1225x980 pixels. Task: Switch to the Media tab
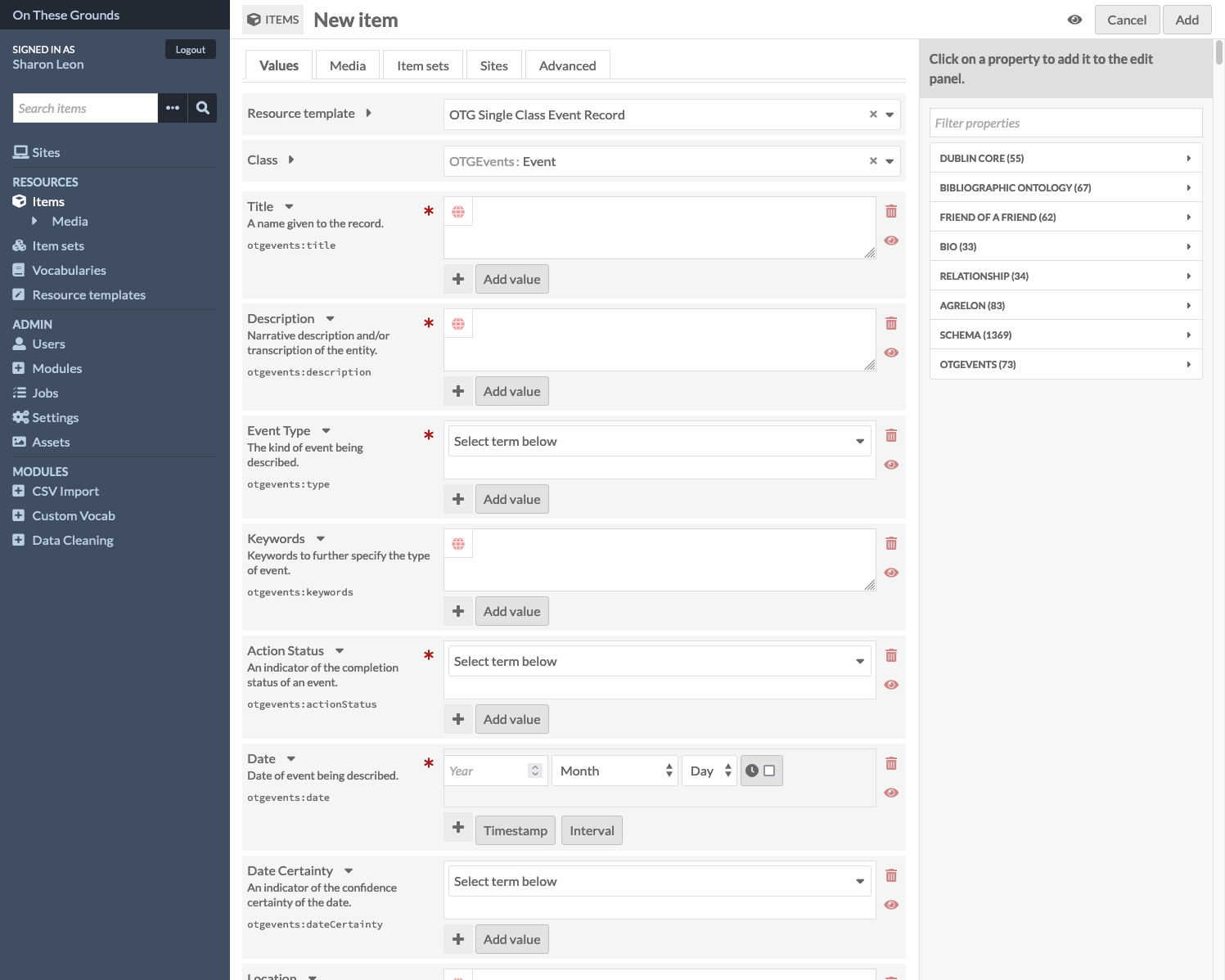click(348, 65)
